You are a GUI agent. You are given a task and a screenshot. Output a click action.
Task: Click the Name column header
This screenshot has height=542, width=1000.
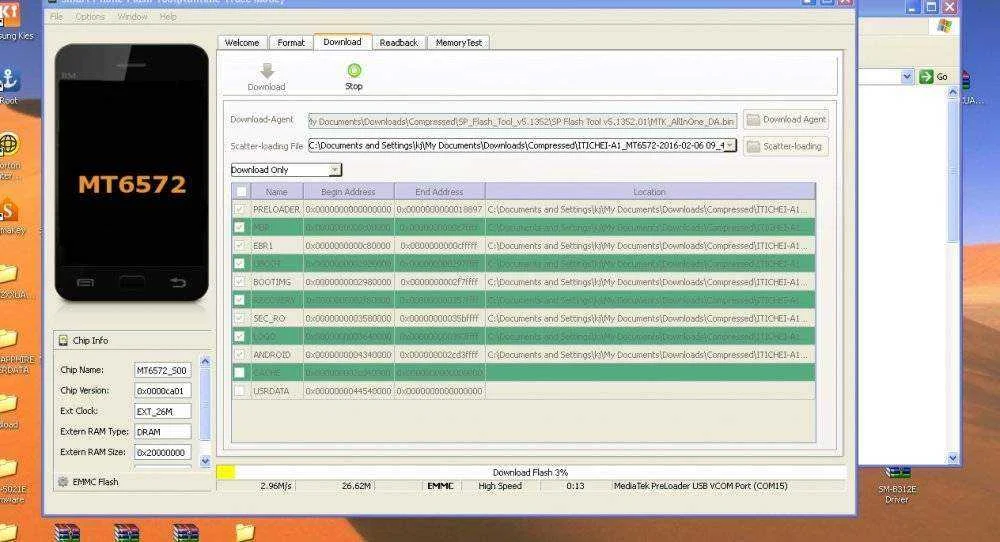(x=277, y=191)
